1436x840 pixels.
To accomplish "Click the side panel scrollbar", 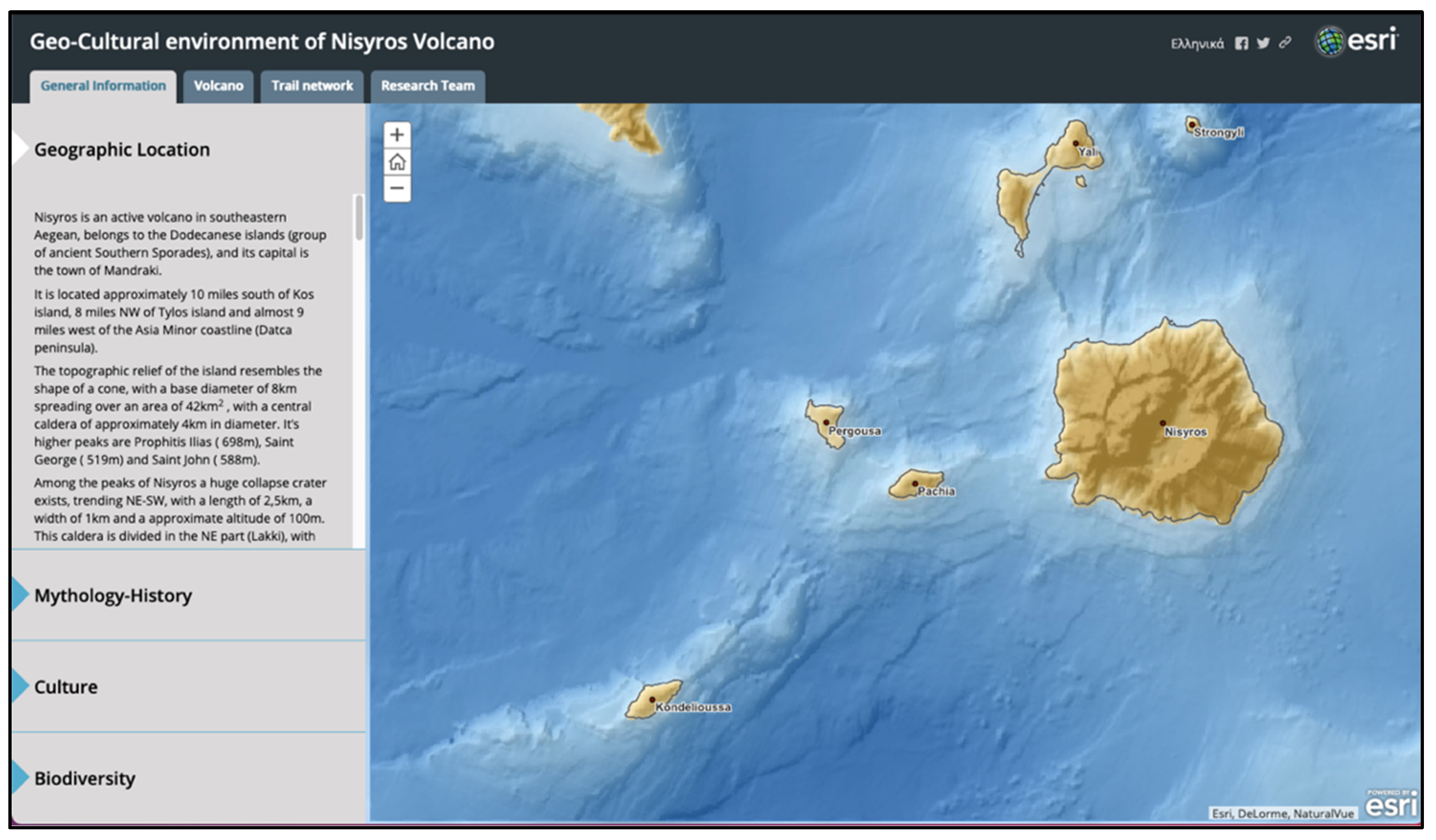I will (x=359, y=218).
